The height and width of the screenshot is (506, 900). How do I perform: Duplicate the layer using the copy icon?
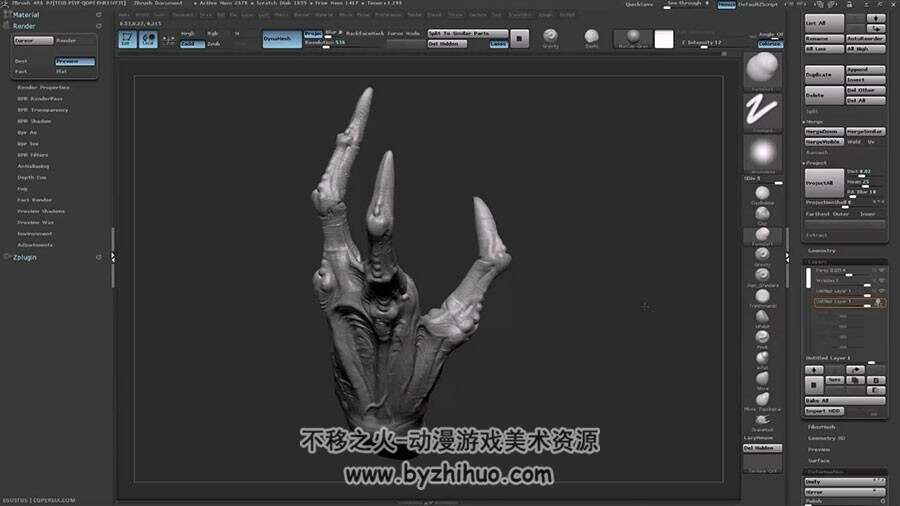[855, 380]
